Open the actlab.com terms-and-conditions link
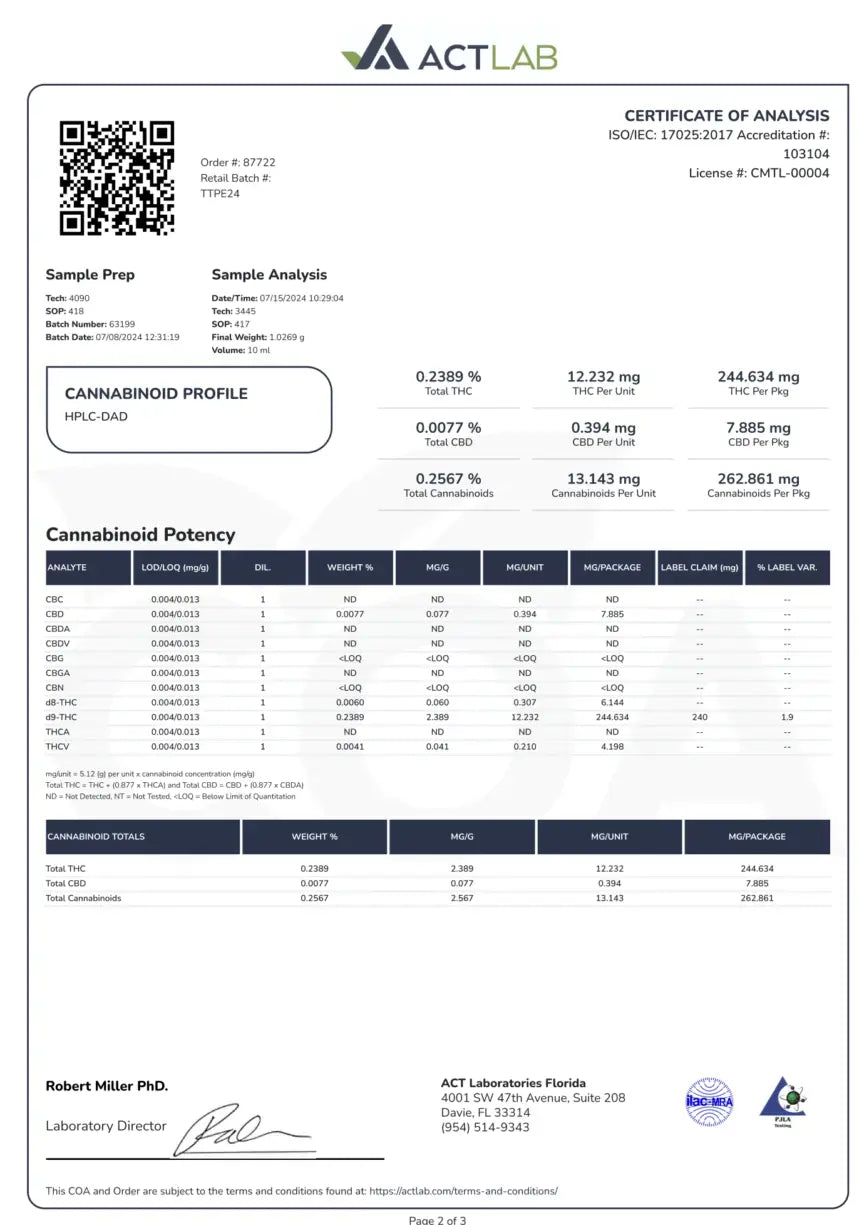Image resolution: width=864 pixels, height=1225 pixels. pos(463,1191)
